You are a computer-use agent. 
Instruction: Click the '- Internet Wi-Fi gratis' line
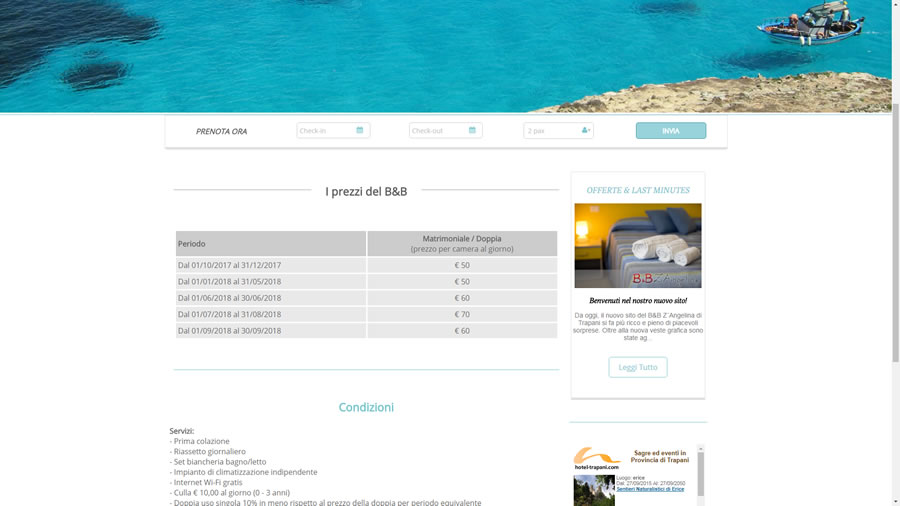click(x=206, y=482)
